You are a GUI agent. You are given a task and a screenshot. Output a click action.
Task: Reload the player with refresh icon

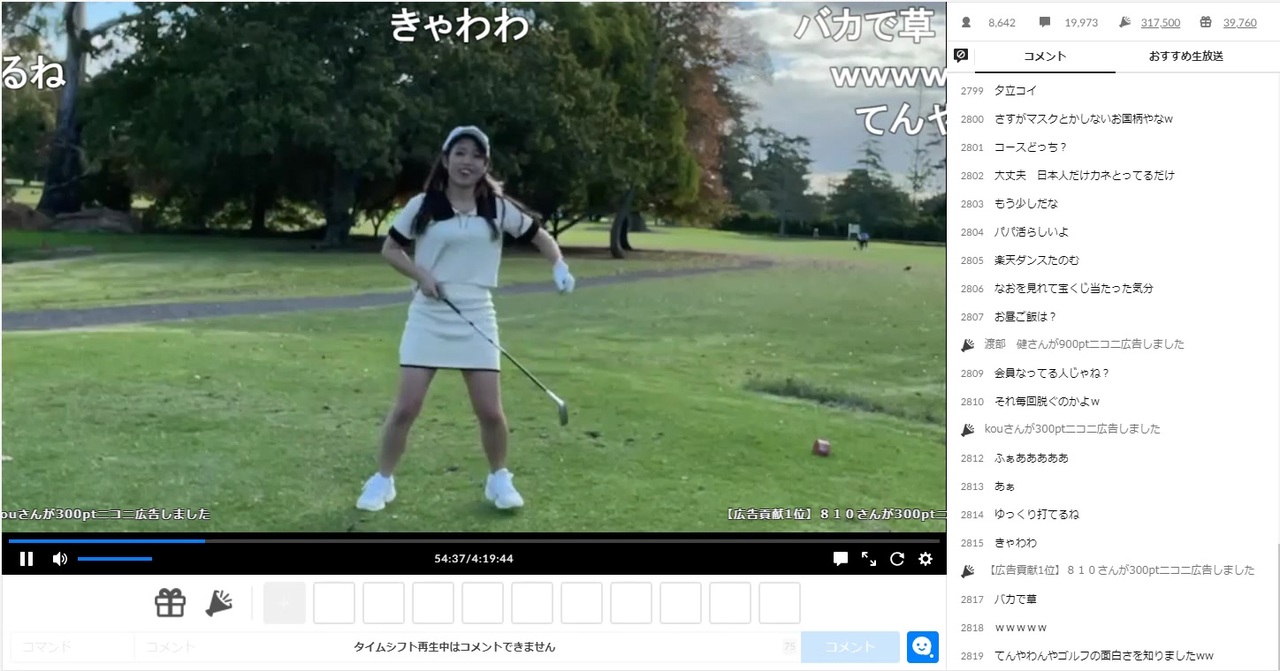click(x=897, y=559)
